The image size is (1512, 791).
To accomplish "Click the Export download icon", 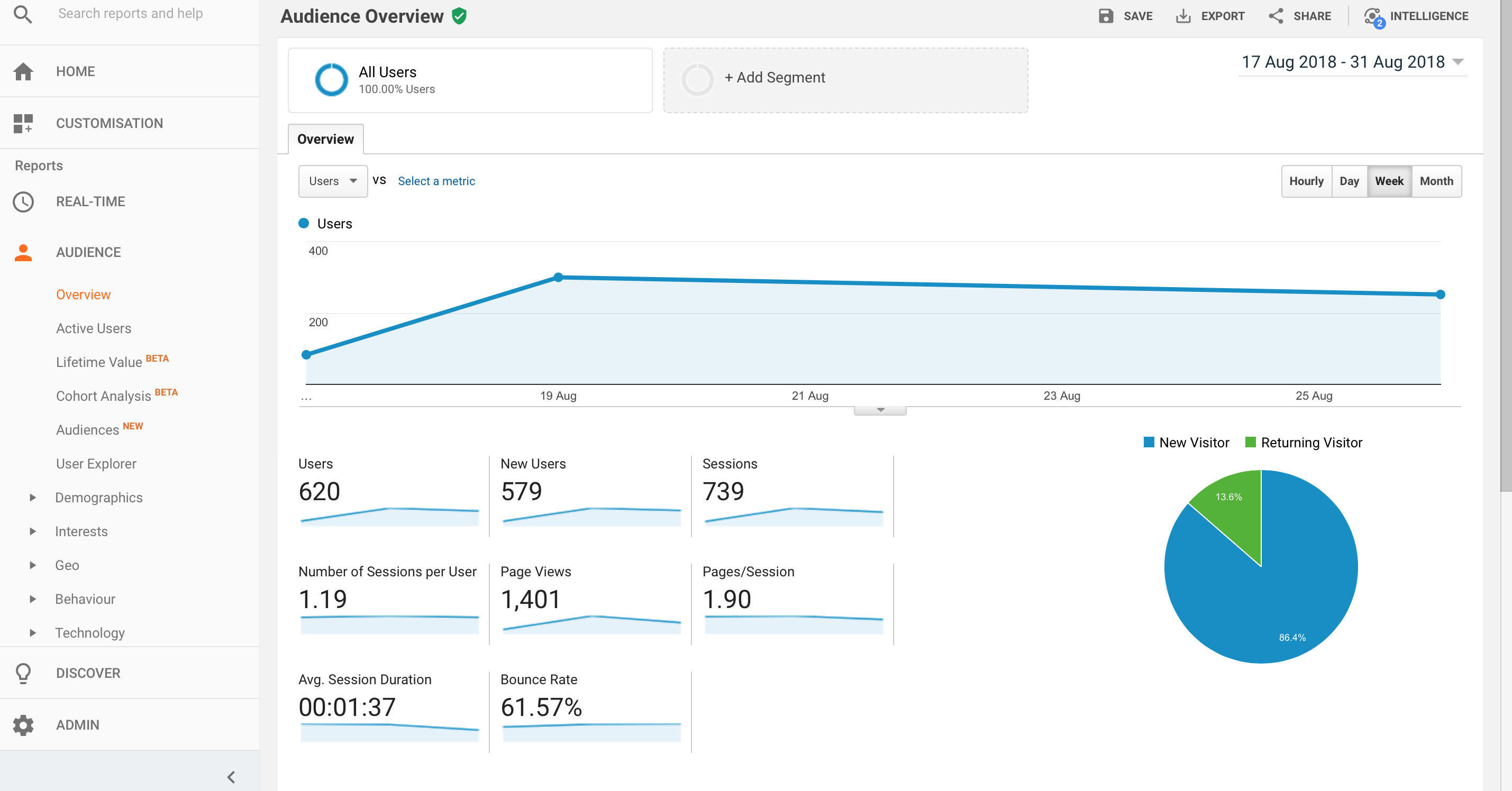I will 1183,16.
